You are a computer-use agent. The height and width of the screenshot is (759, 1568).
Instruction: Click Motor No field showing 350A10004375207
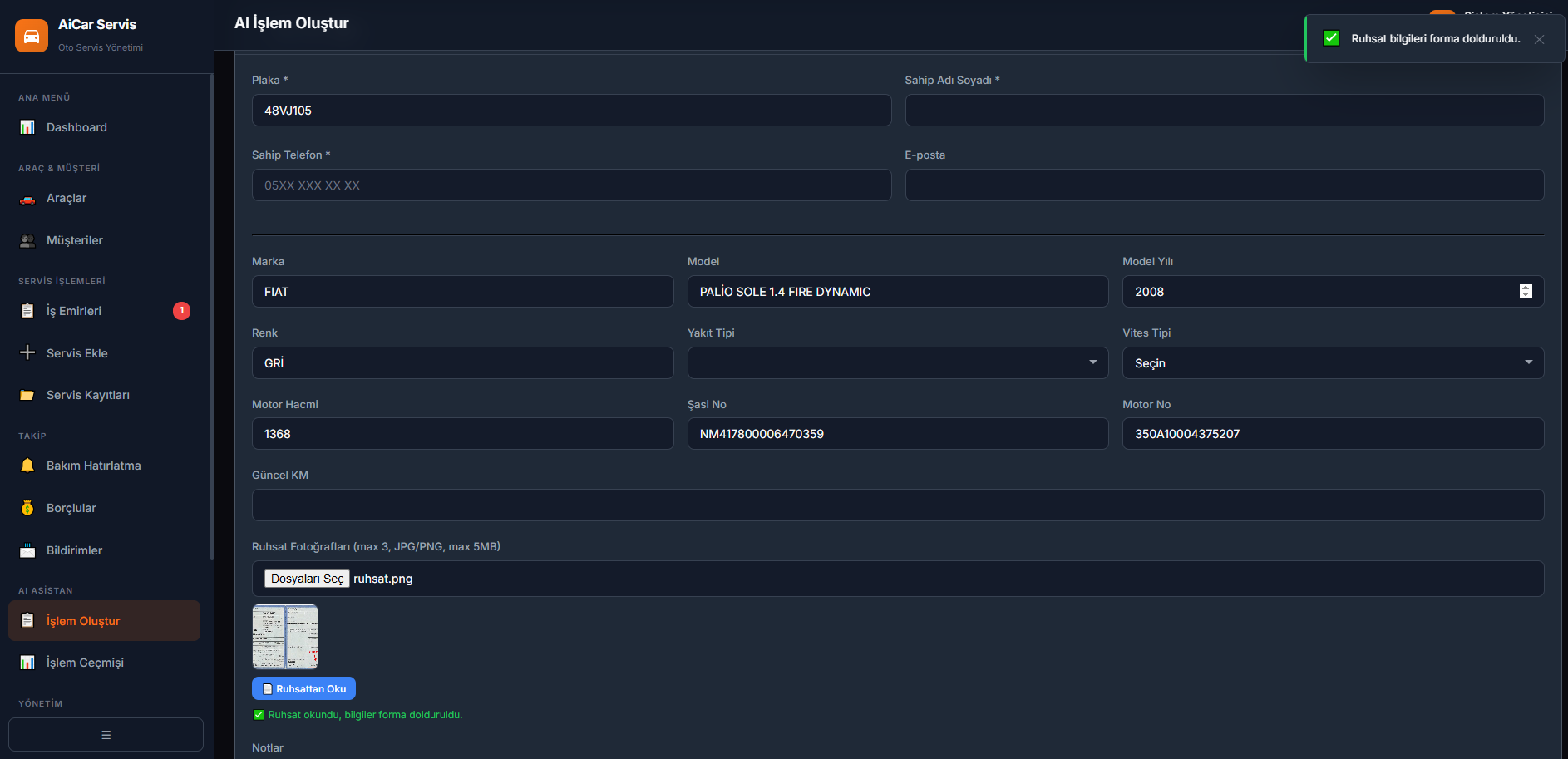1333,433
